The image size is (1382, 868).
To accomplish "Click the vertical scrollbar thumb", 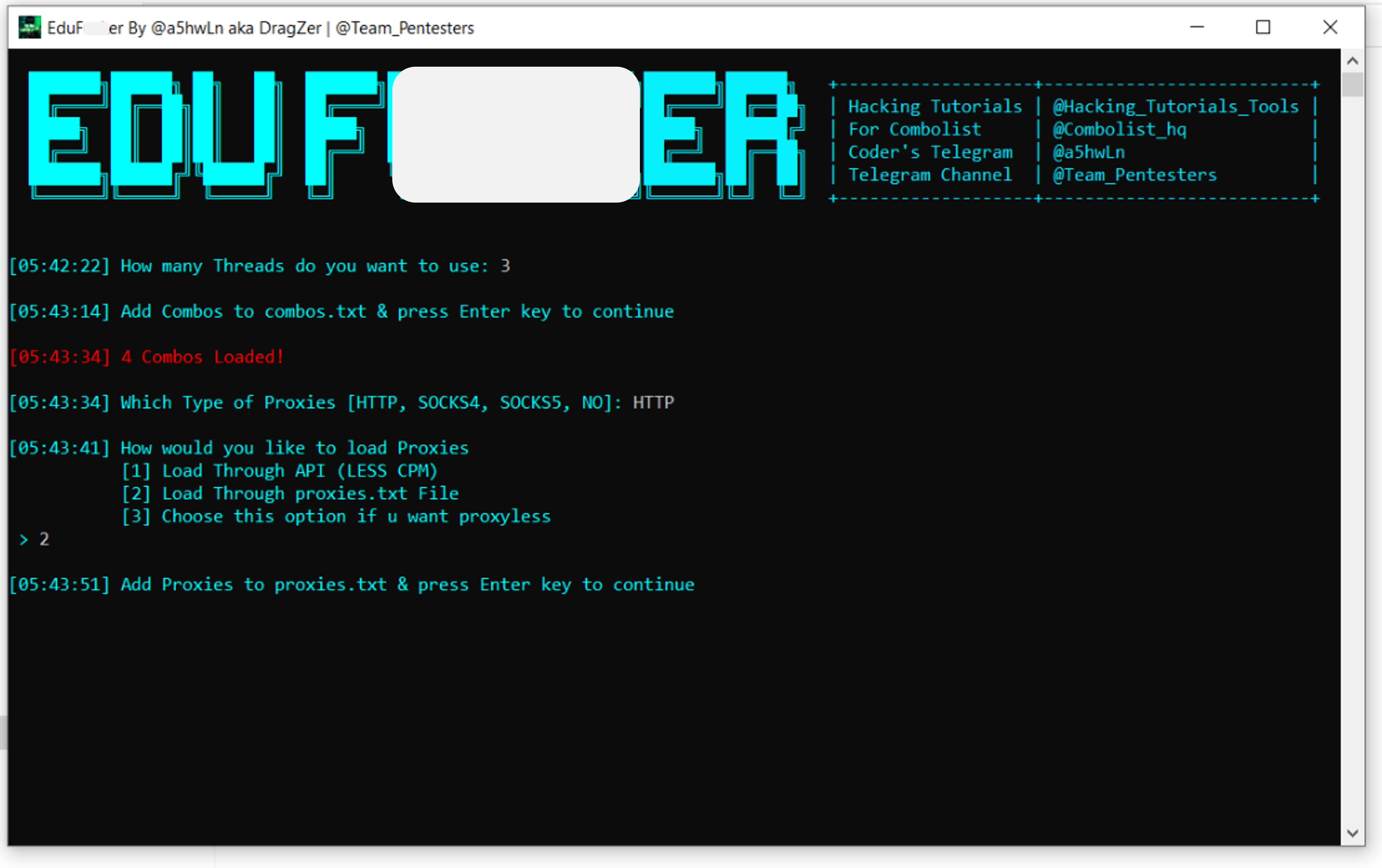I will [1353, 84].
